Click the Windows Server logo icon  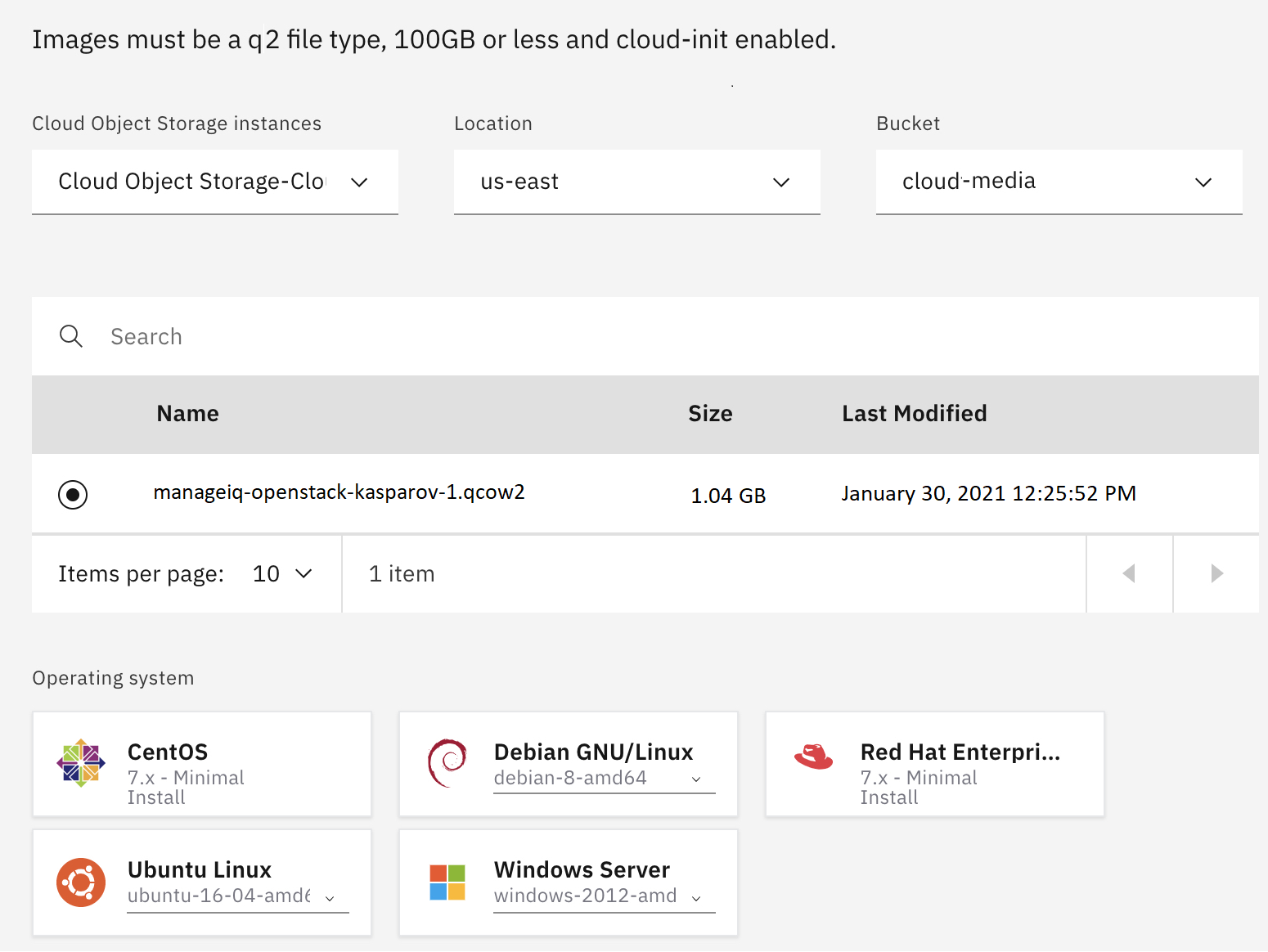pyautogui.click(x=447, y=882)
